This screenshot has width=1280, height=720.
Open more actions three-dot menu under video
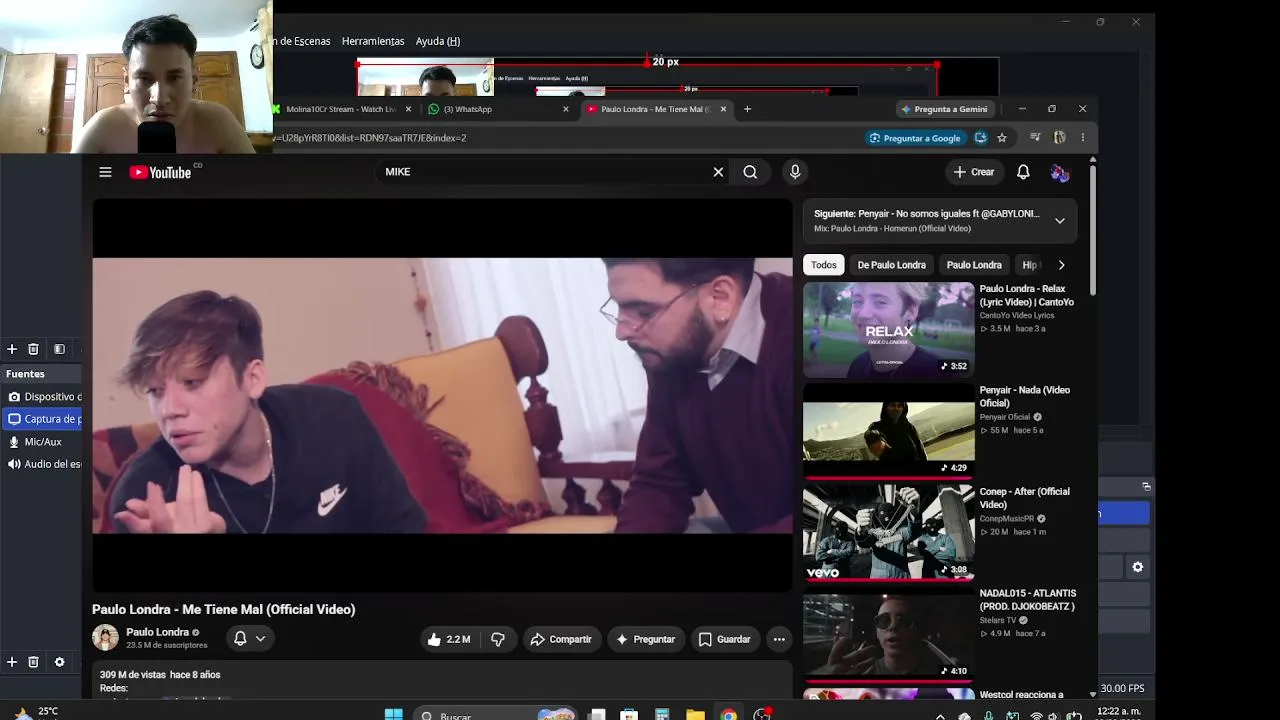tap(779, 639)
